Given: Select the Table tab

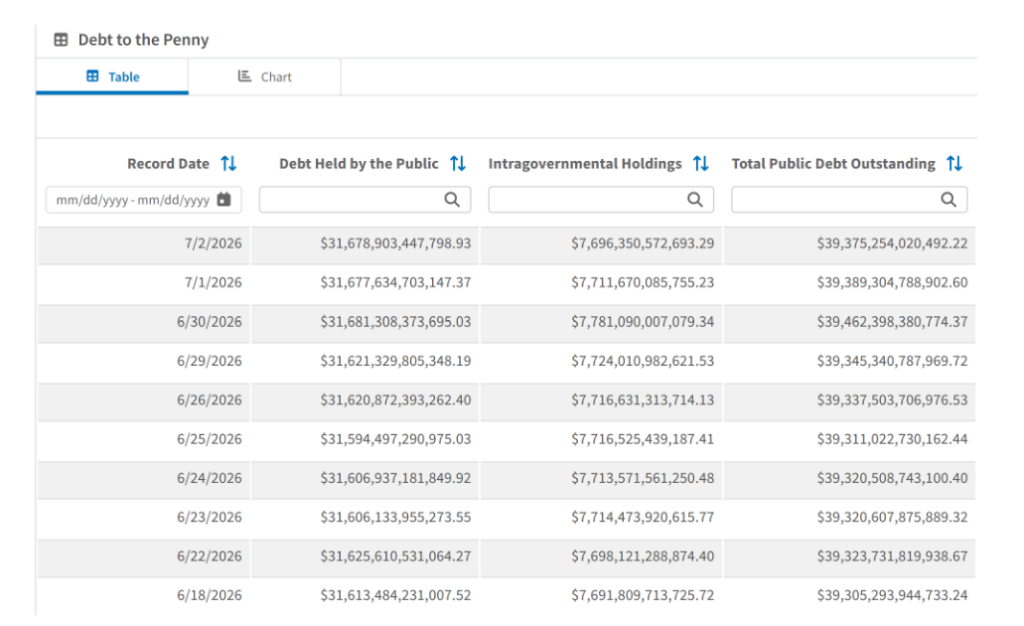Looking at the screenshot, I should click(112, 77).
